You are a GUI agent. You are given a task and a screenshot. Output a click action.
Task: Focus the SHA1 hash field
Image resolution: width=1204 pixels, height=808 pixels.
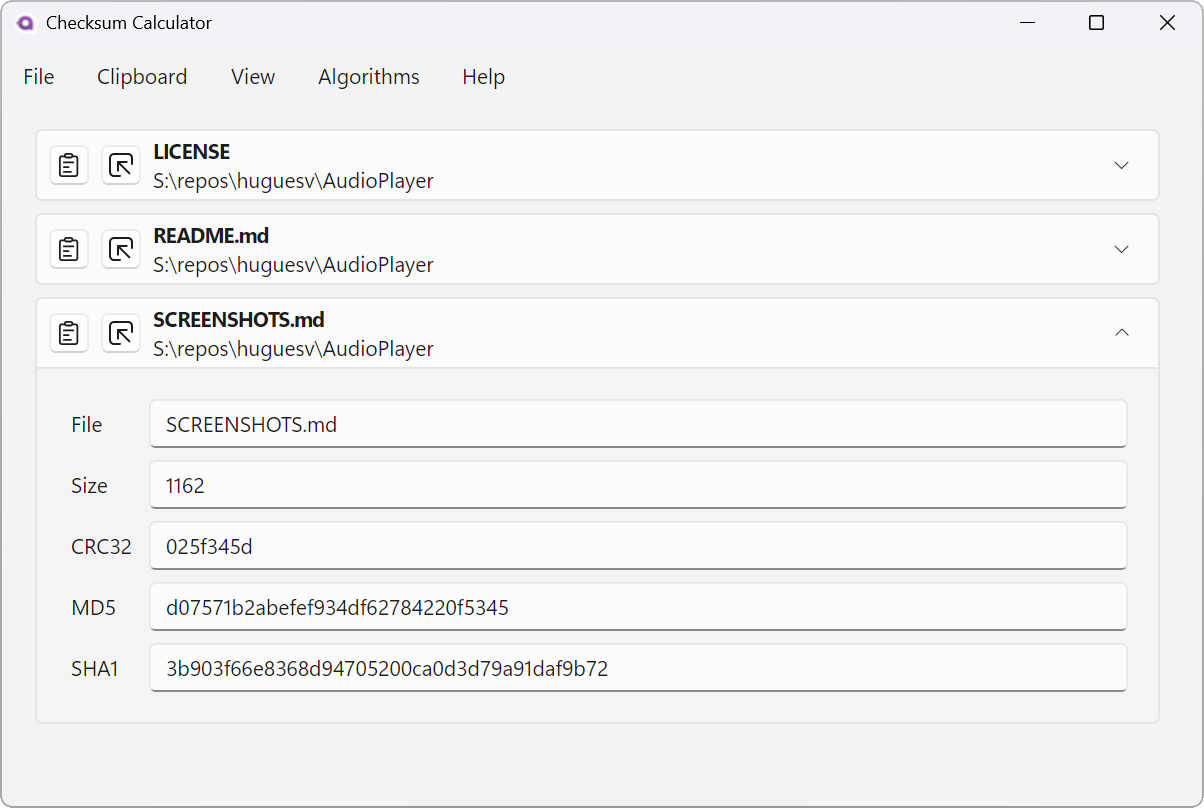638,668
